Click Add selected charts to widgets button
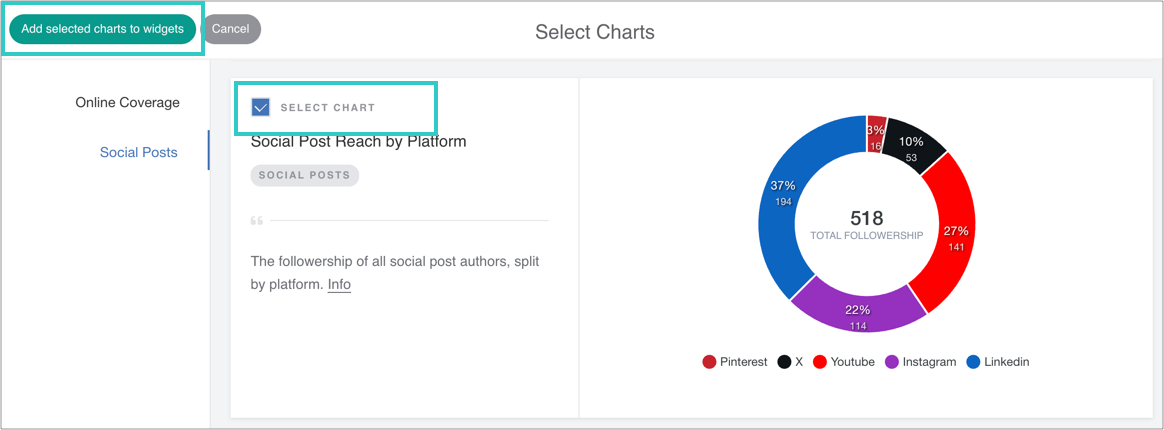This screenshot has height=430, width=1164. pos(102,29)
